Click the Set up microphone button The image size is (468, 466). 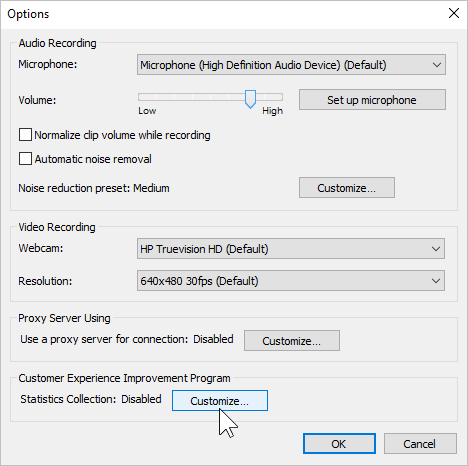pos(372,100)
